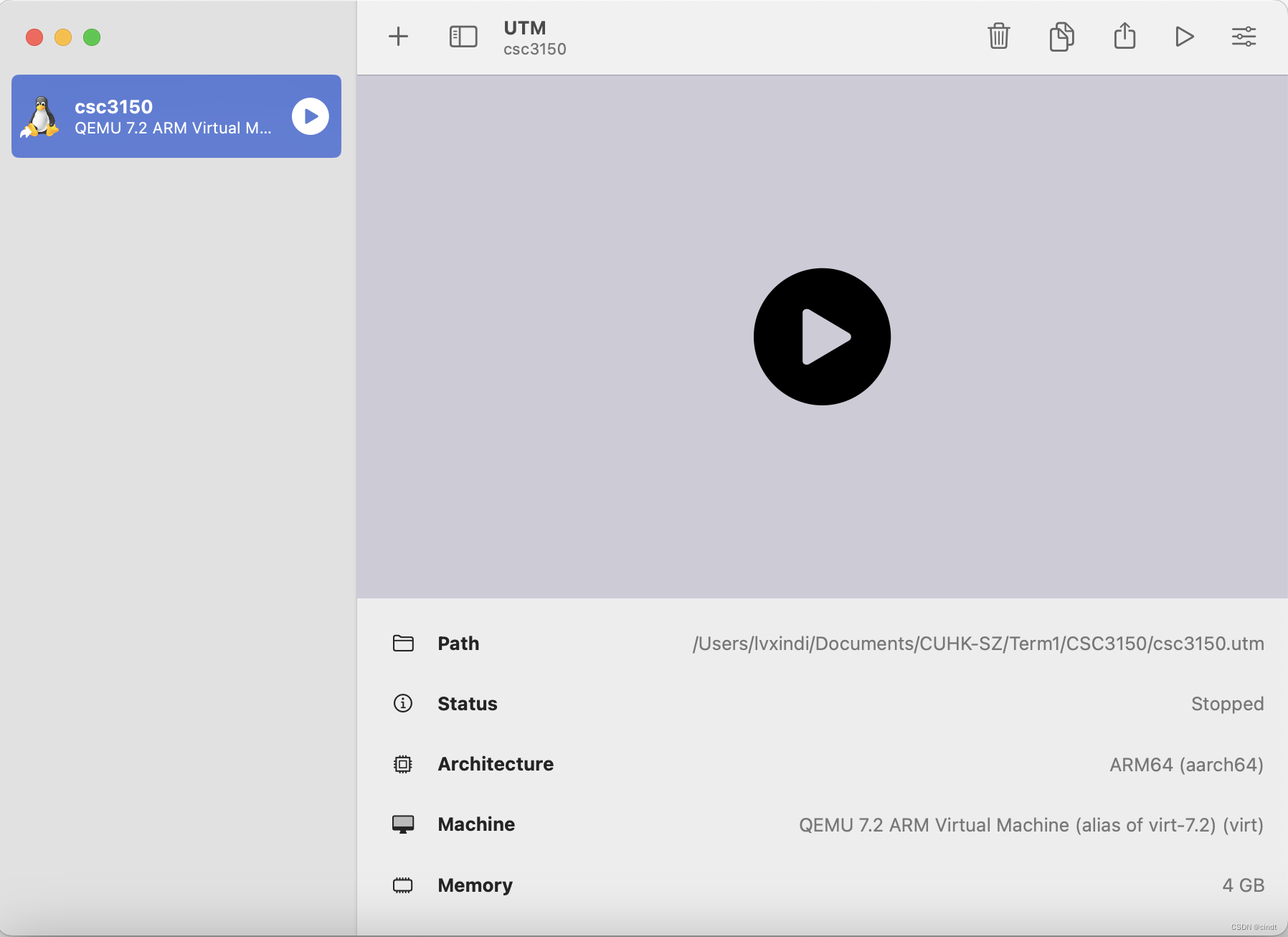Viewport: 1288px width, 937px height.
Task: Close the UTM window with red button
Action: point(34,37)
